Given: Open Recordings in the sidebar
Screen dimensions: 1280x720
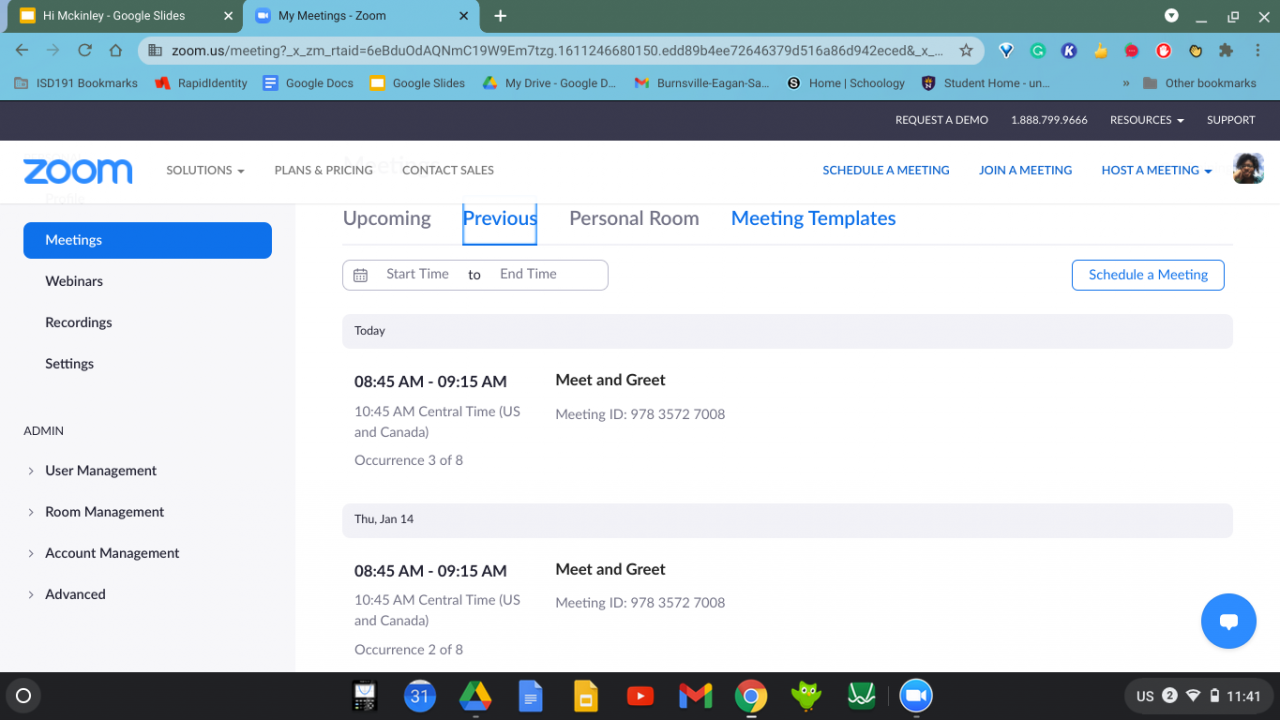Looking at the screenshot, I should coord(78,322).
